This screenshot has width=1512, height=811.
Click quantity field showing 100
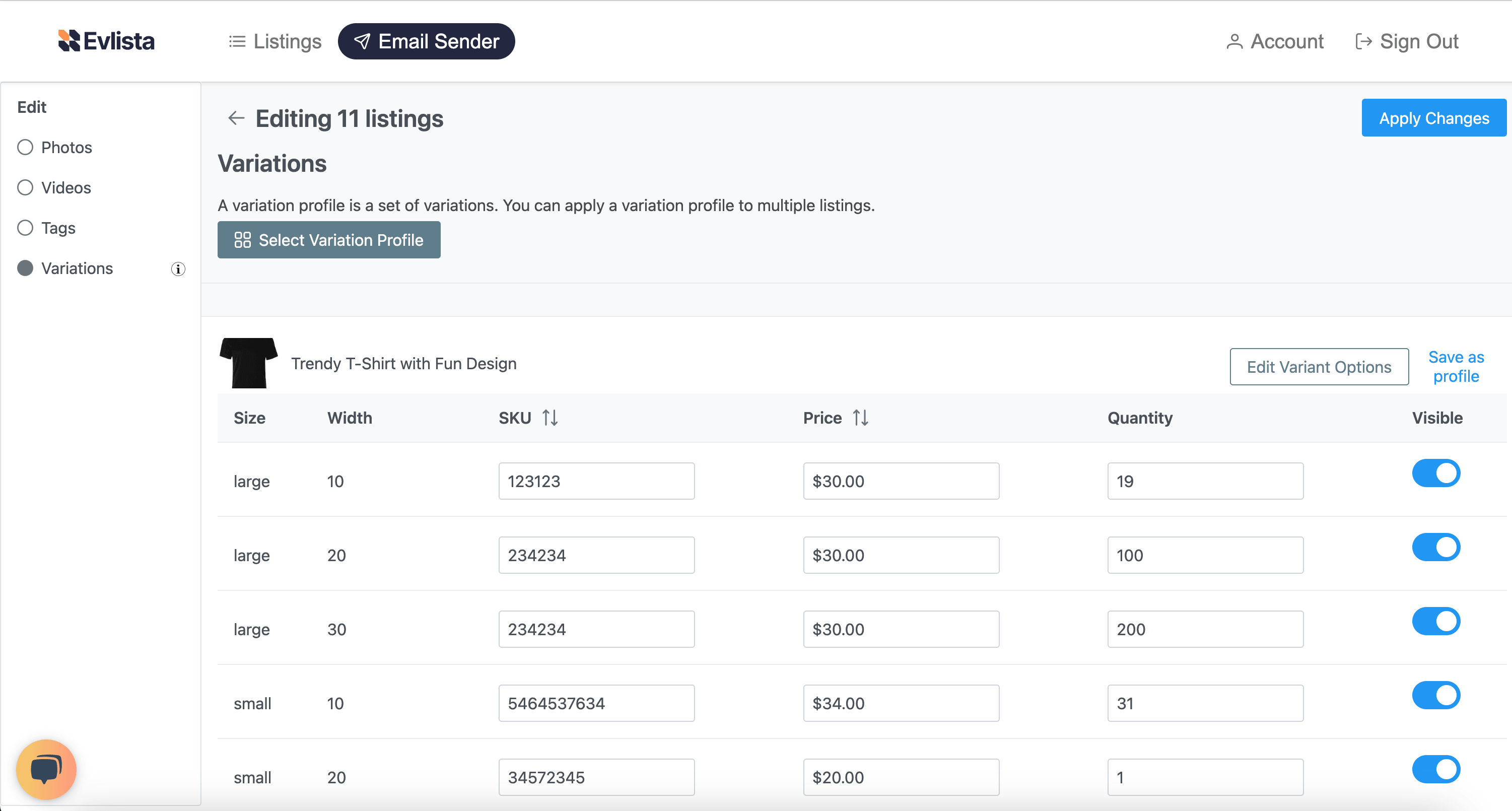[x=1205, y=555]
